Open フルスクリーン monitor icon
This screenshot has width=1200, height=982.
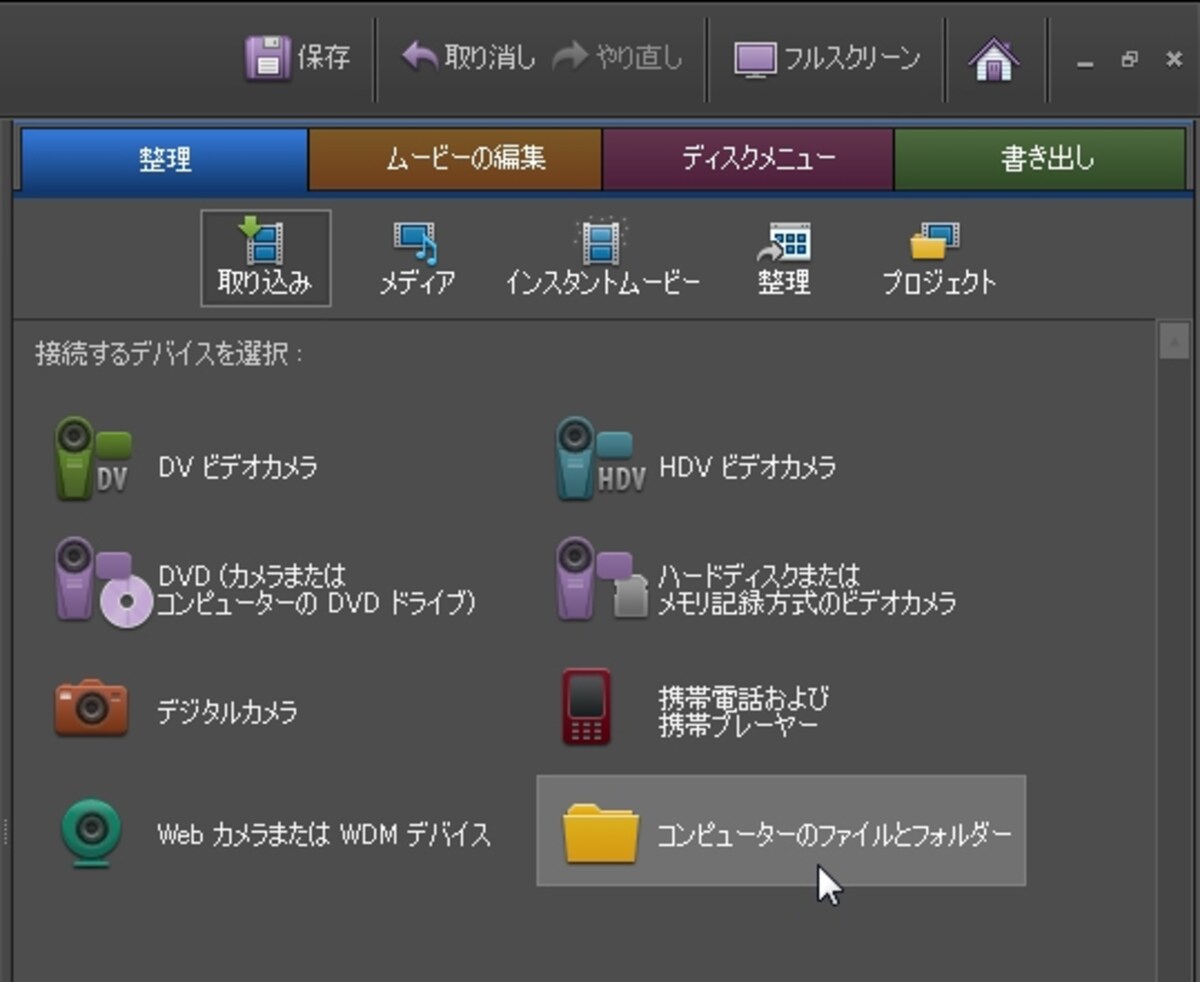click(x=755, y=60)
